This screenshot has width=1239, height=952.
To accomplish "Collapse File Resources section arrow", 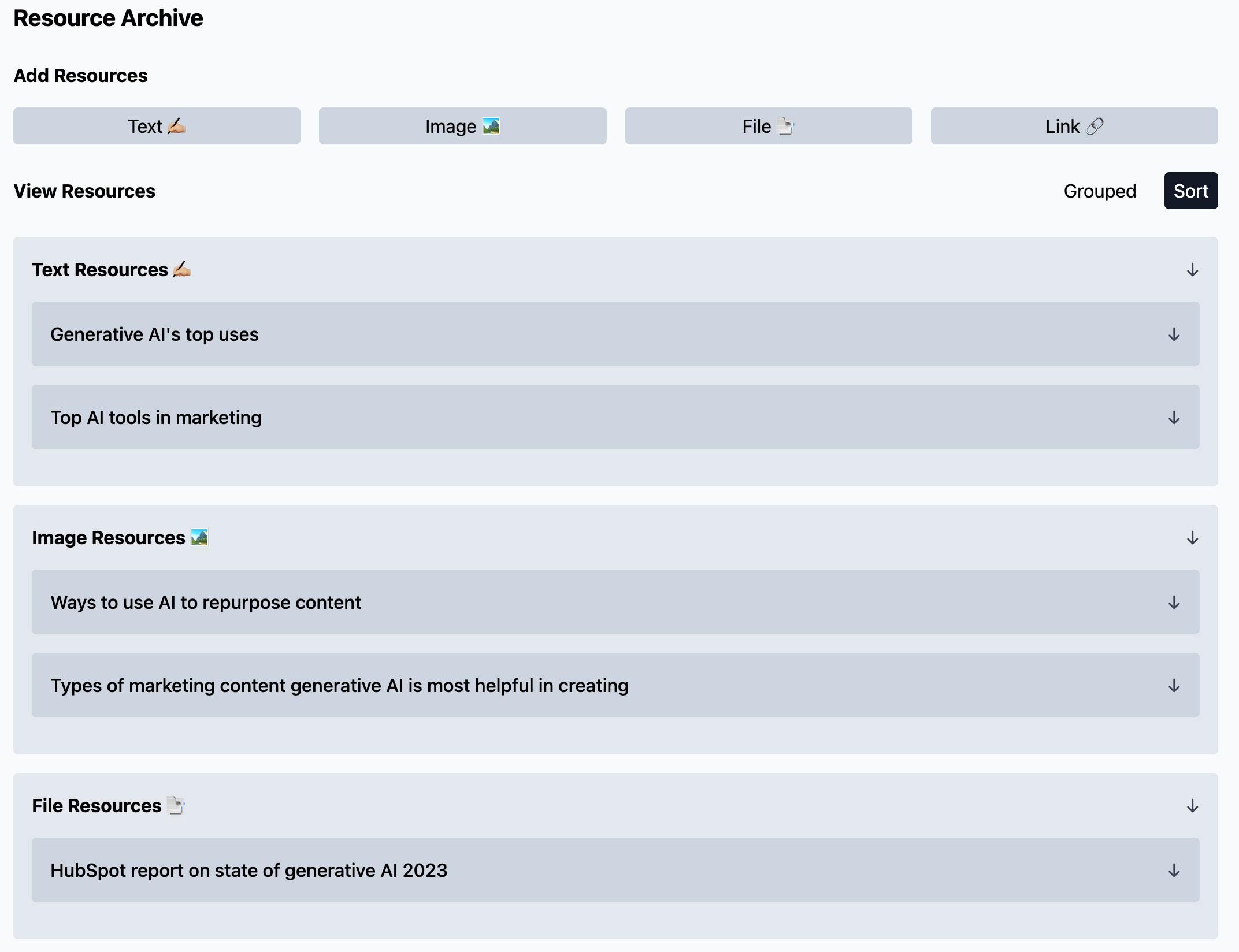I will coord(1192,806).
